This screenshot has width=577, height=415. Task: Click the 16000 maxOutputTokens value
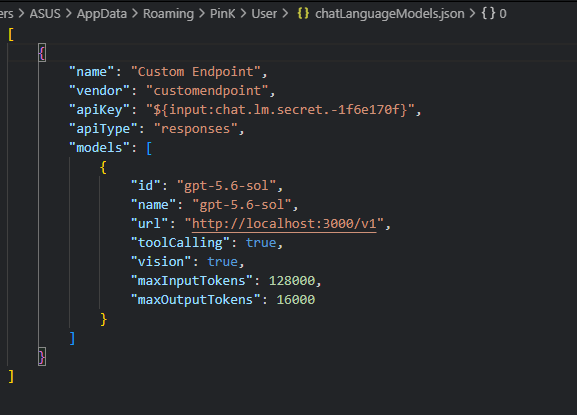point(295,299)
